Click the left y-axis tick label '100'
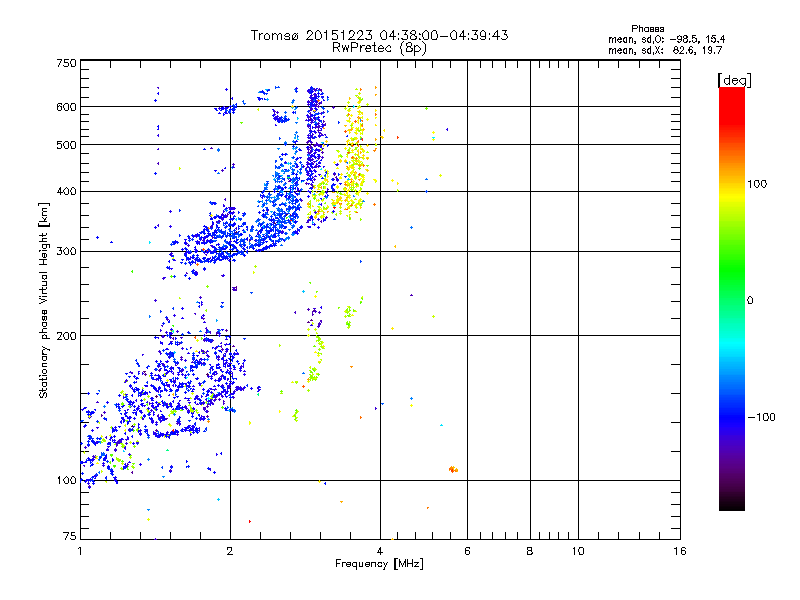 coord(66,480)
